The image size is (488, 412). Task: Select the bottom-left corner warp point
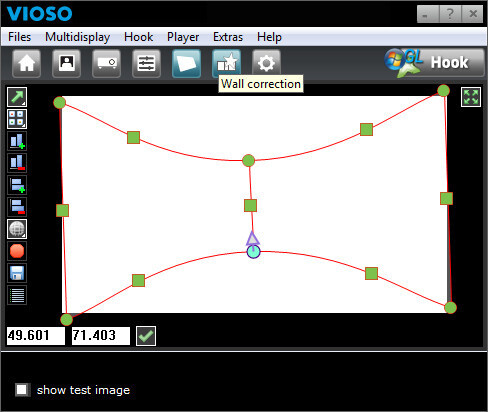66,319
